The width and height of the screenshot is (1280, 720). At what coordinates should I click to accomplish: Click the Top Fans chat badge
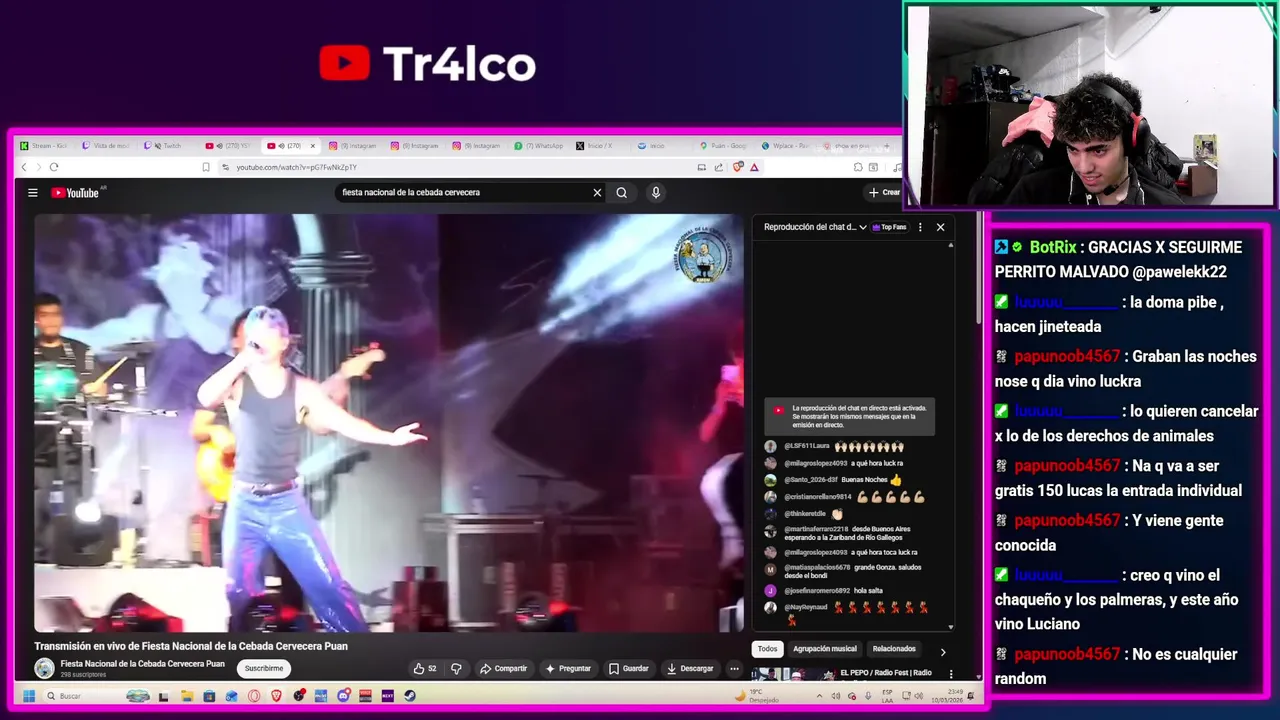click(x=890, y=227)
